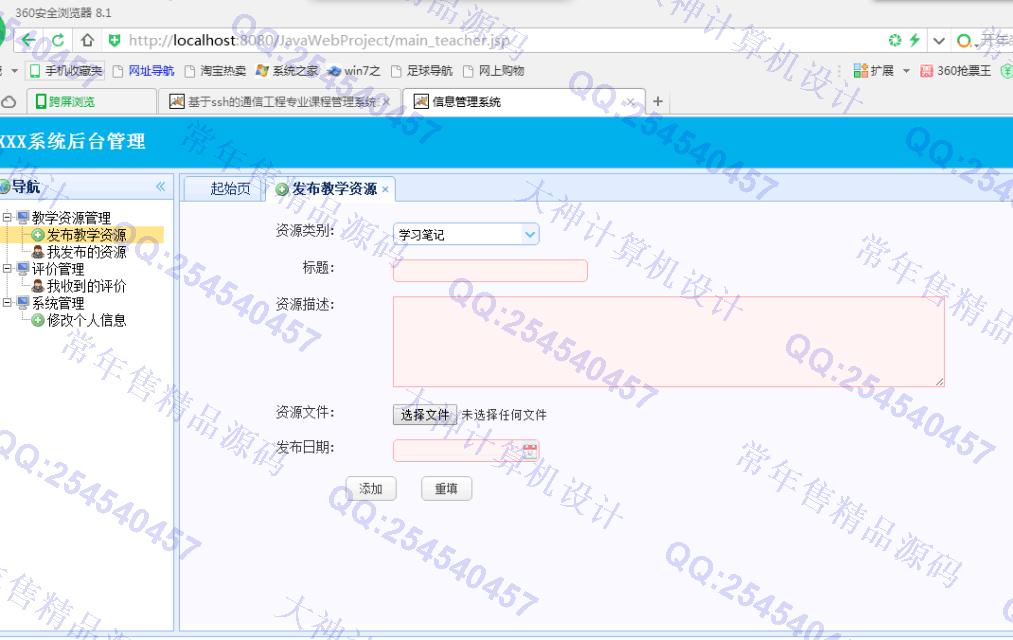Open the 淘宝热卖 bookmark
Viewport: 1013px width, 640px height.
215,70
